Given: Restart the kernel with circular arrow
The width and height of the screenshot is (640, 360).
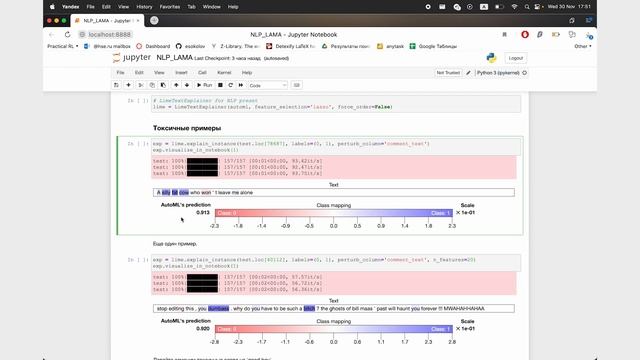Looking at the screenshot, I should pyautogui.click(x=231, y=85).
